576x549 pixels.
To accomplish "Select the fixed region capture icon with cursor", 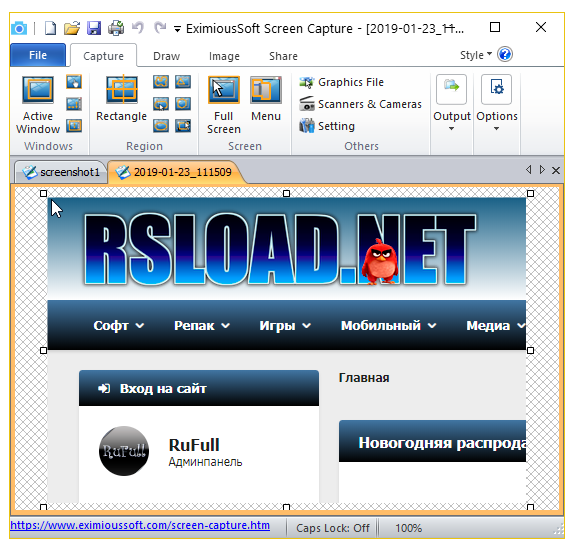I will (x=183, y=126).
